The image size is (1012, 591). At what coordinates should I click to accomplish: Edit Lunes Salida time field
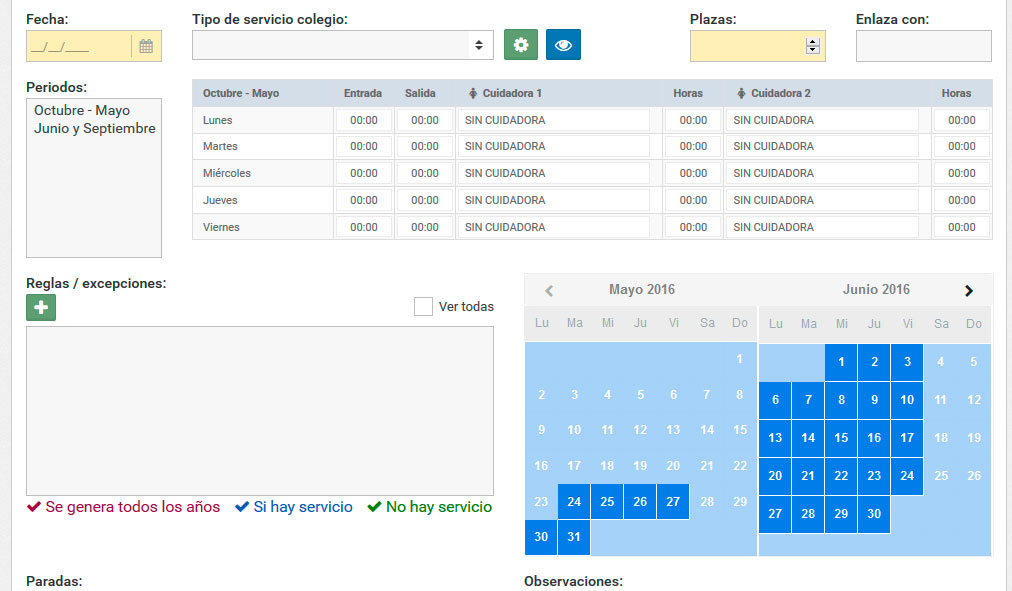pyautogui.click(x=425, y=120)
